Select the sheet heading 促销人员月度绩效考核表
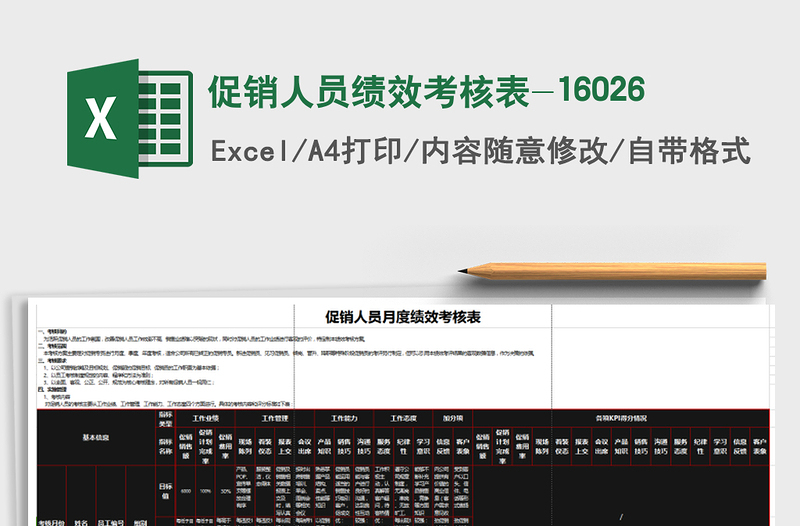The height and width of the screenshot is (526, 800). (403, 317)
